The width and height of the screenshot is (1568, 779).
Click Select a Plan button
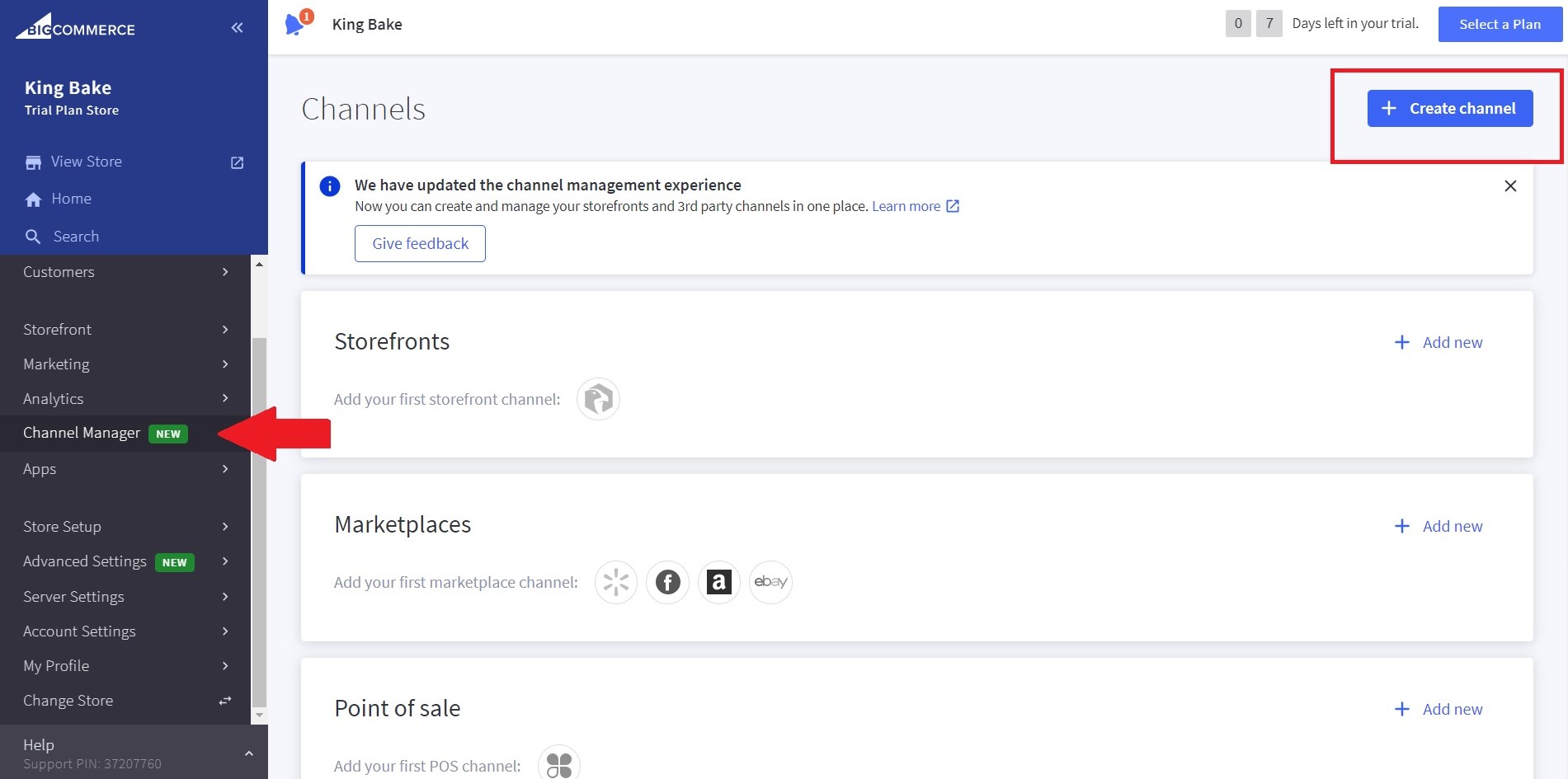(x=1500, y=25)
